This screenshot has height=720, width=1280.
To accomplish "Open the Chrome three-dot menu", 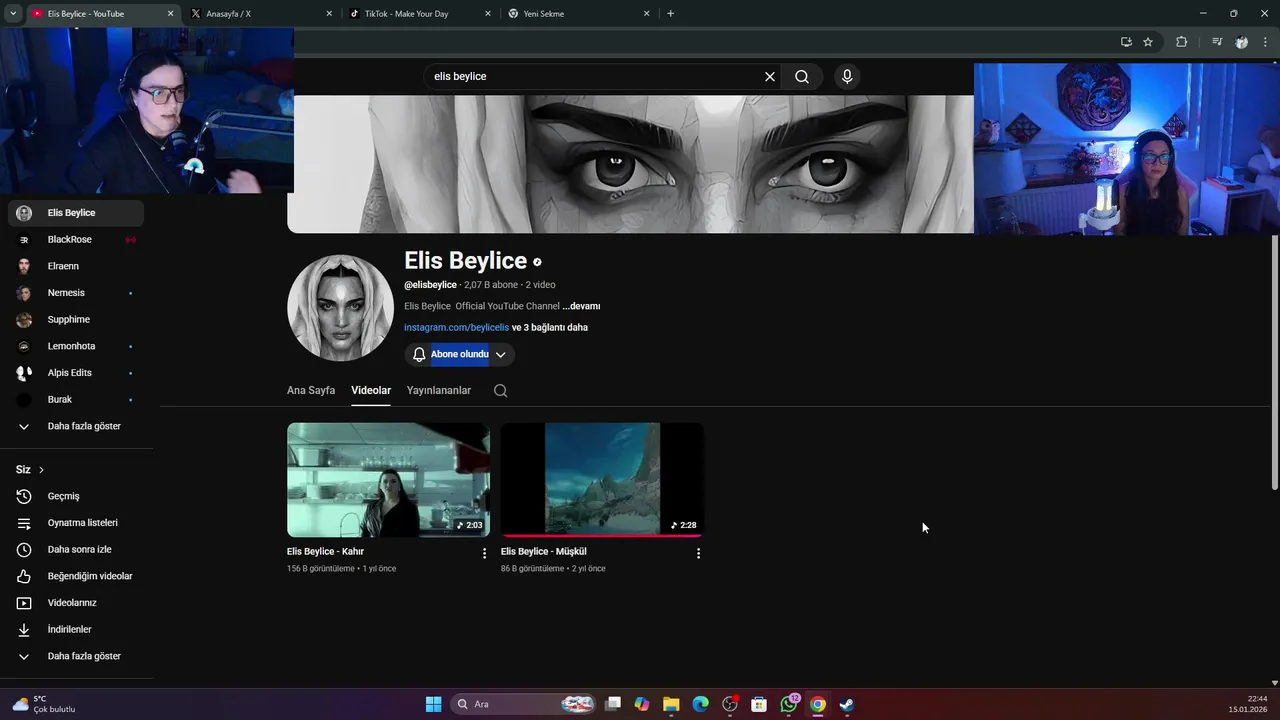I will pyautogui.click(x=1265, y=42).
